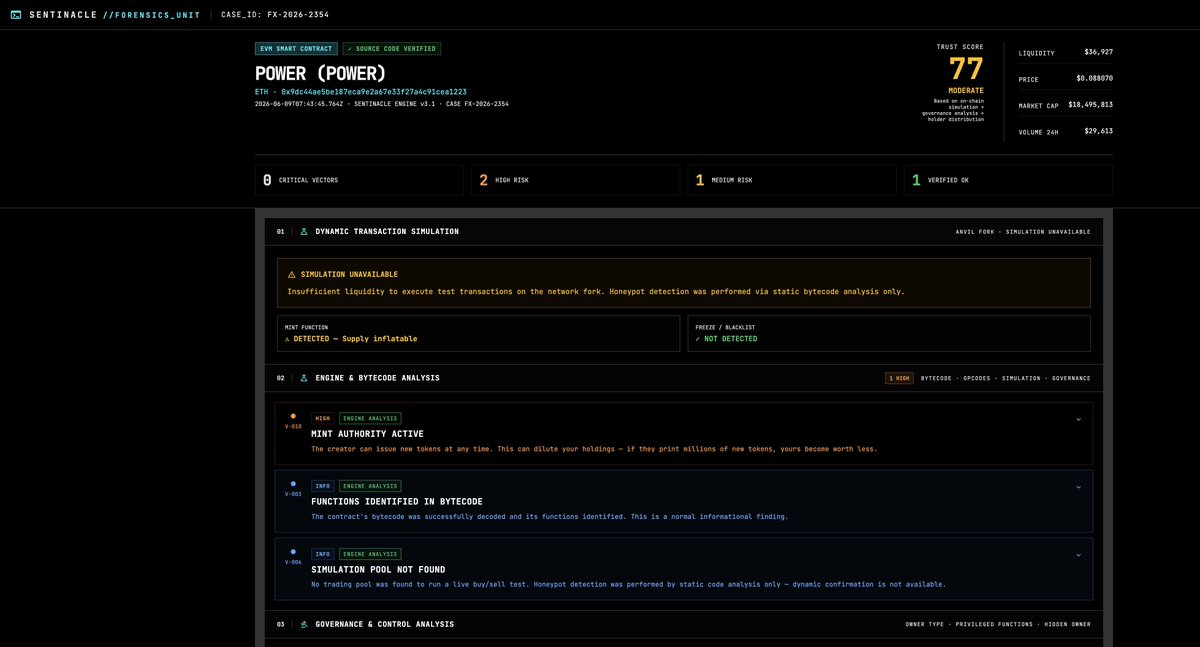Click the icon beside Governance & Control Analysis
The width and height of the screenshot is (1200, 647).
(x=304, y=624)
